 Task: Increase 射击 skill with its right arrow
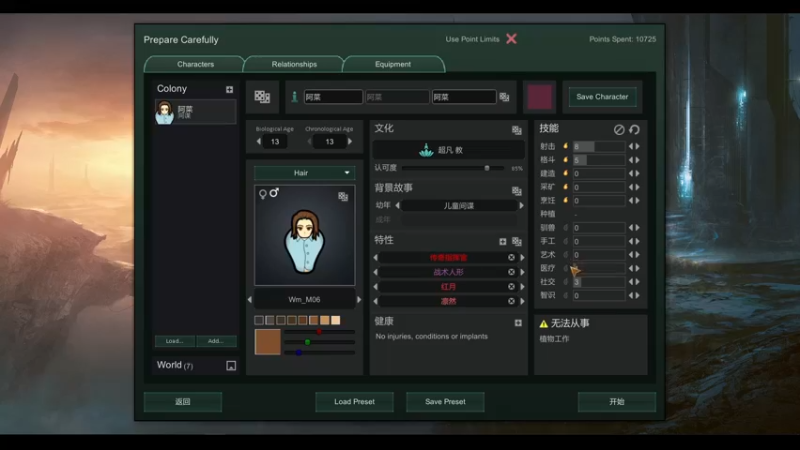click(x=637, y=146)
